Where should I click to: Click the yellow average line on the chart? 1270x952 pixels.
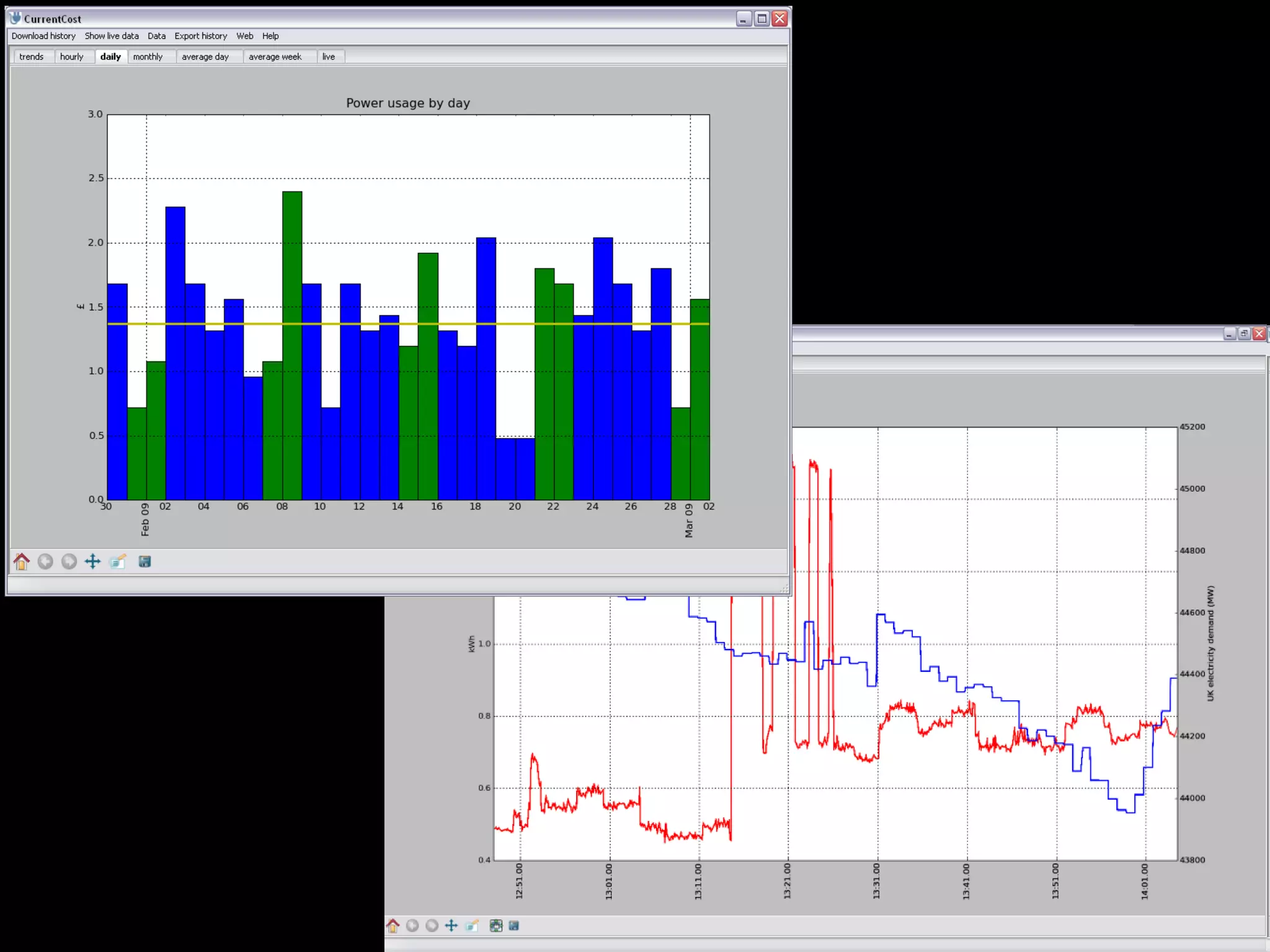click(x=408, y=324)
